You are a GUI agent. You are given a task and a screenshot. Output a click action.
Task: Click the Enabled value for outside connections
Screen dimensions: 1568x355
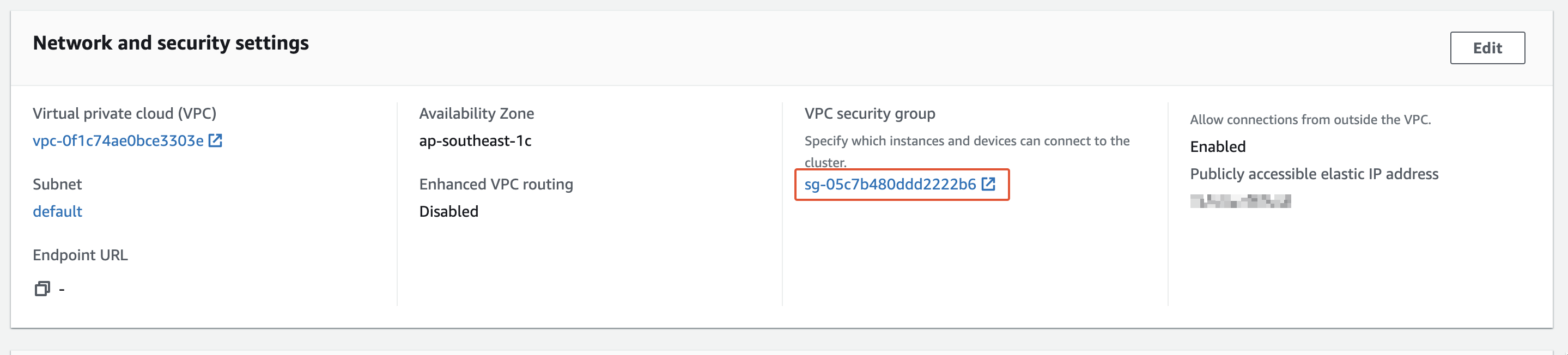point(1217,146)
